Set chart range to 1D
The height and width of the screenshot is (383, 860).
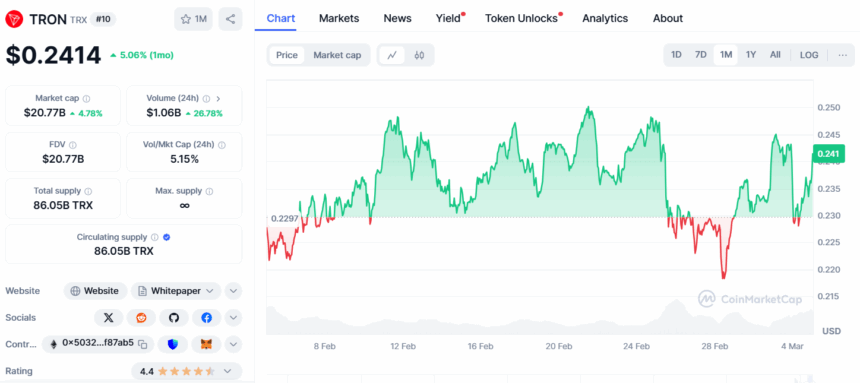tap(676, 55)
